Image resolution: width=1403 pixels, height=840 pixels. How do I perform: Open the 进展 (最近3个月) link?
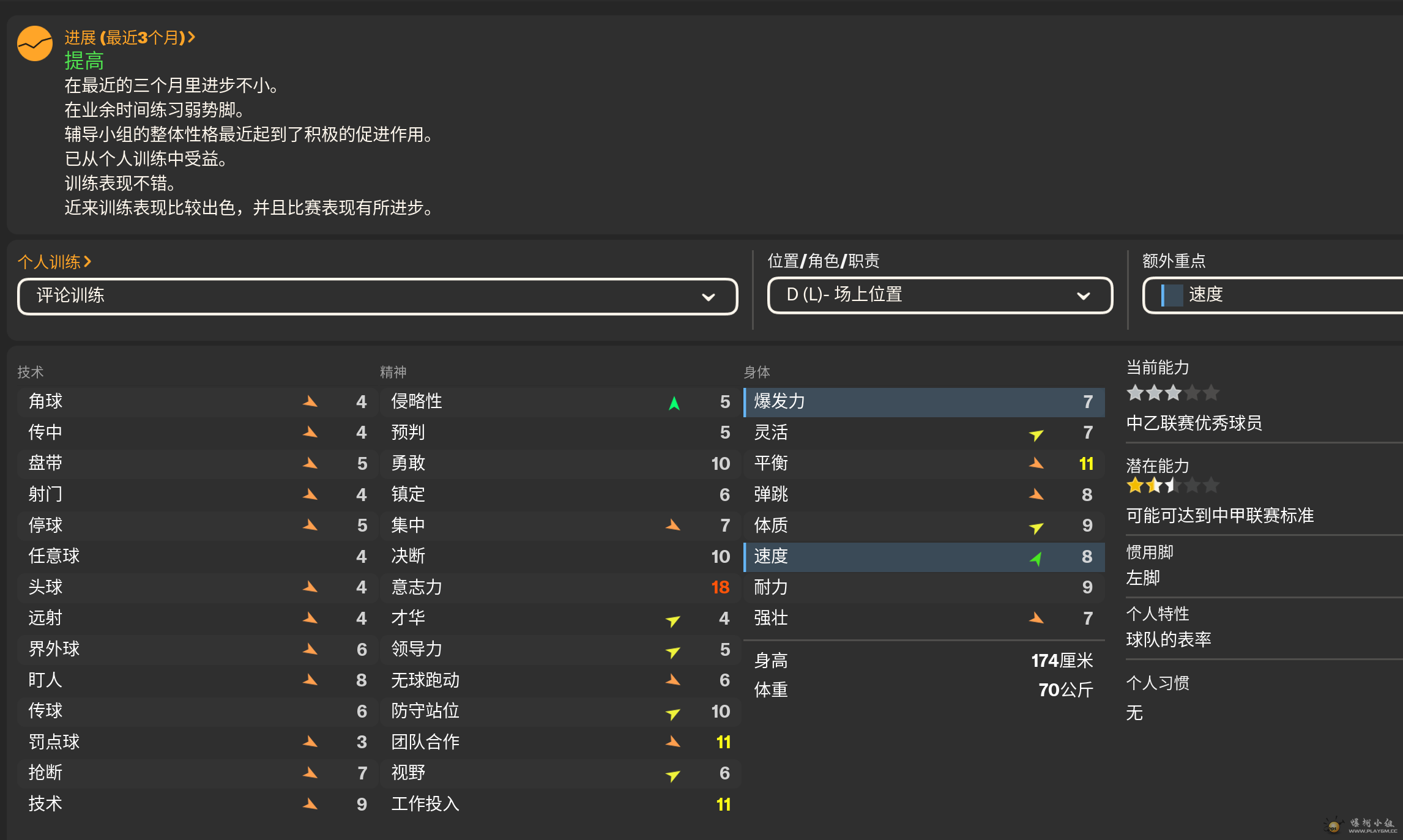coord(130,38)
